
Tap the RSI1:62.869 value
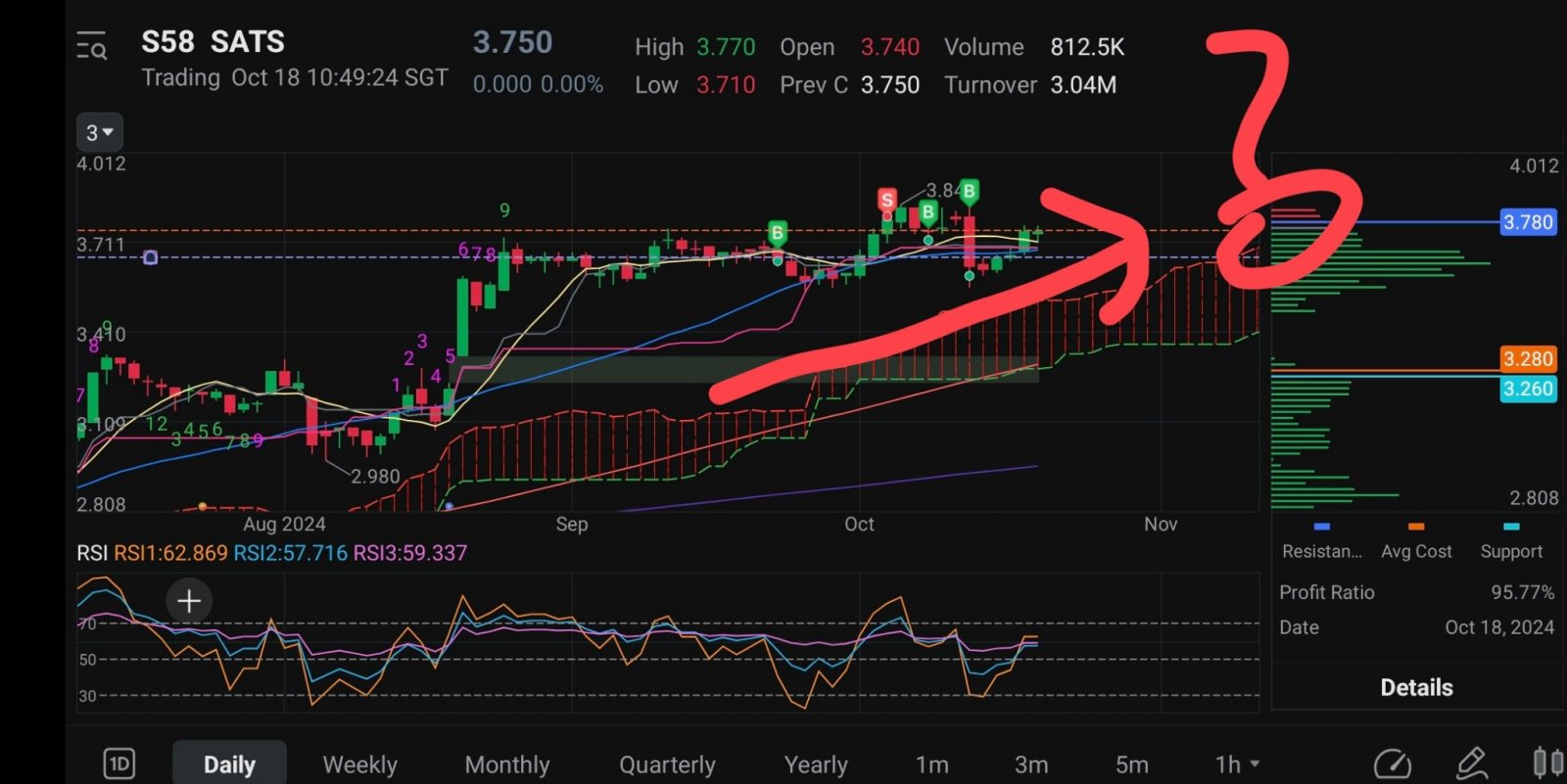[170, 553]
